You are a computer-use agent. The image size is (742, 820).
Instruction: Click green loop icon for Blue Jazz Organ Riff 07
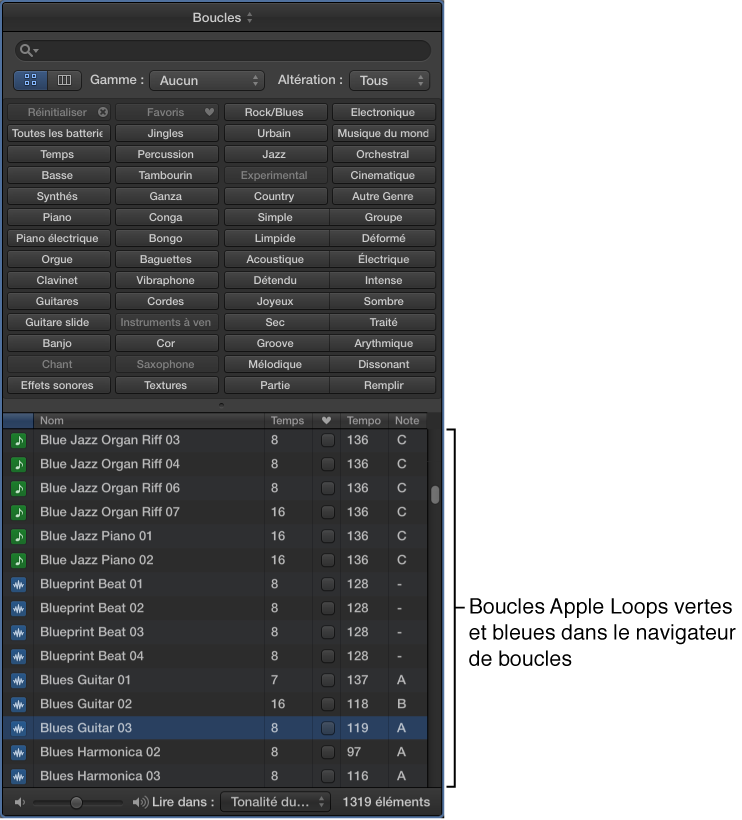tap(19, 512)
